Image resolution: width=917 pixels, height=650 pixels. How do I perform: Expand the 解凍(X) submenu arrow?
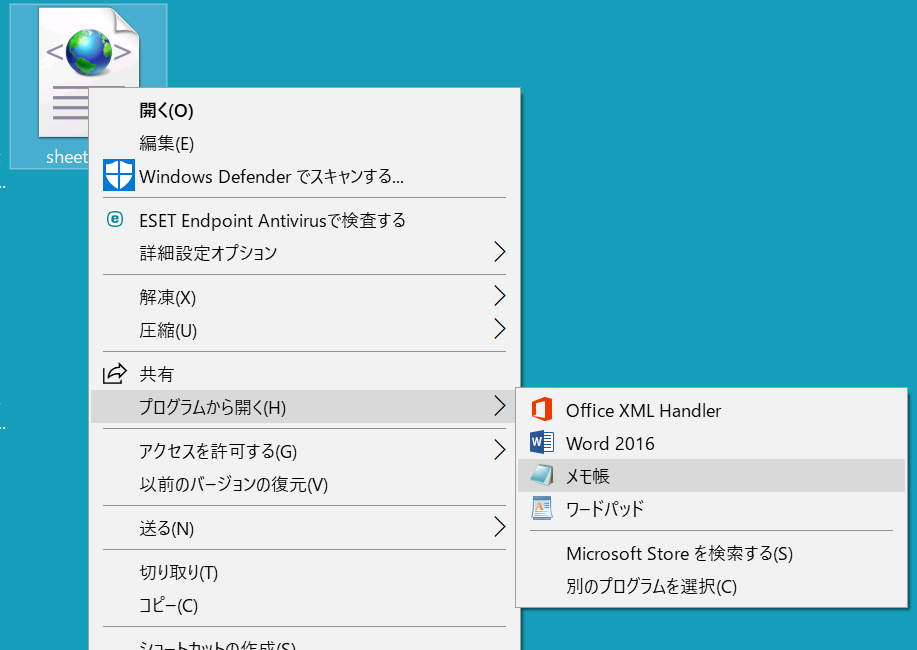[499, 296]
